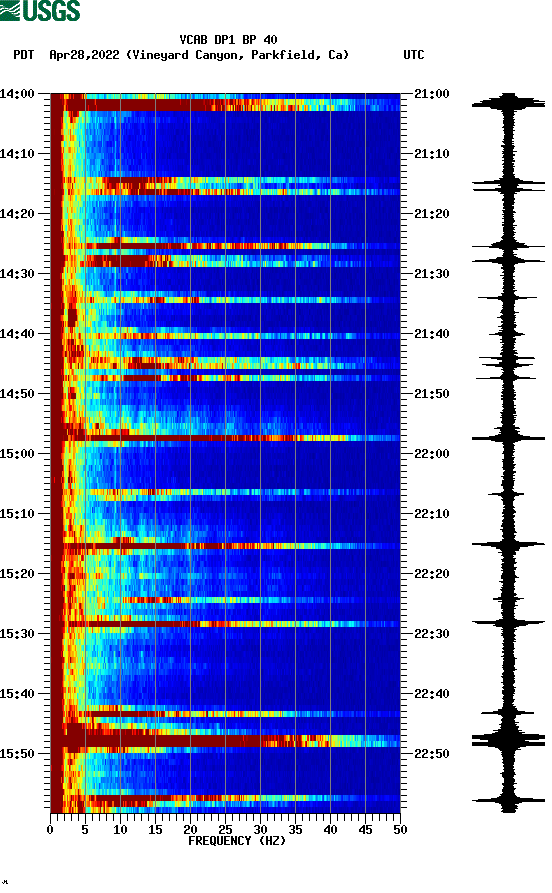Click the 14:30 time label
552x893 pixels.
click(x=17, y=273)
